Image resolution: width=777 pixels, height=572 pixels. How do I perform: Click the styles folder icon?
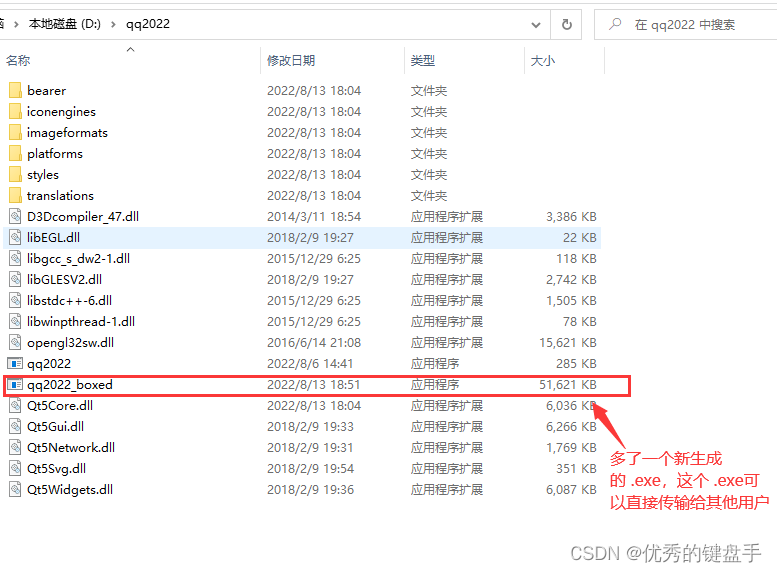(x=15, y=174)
